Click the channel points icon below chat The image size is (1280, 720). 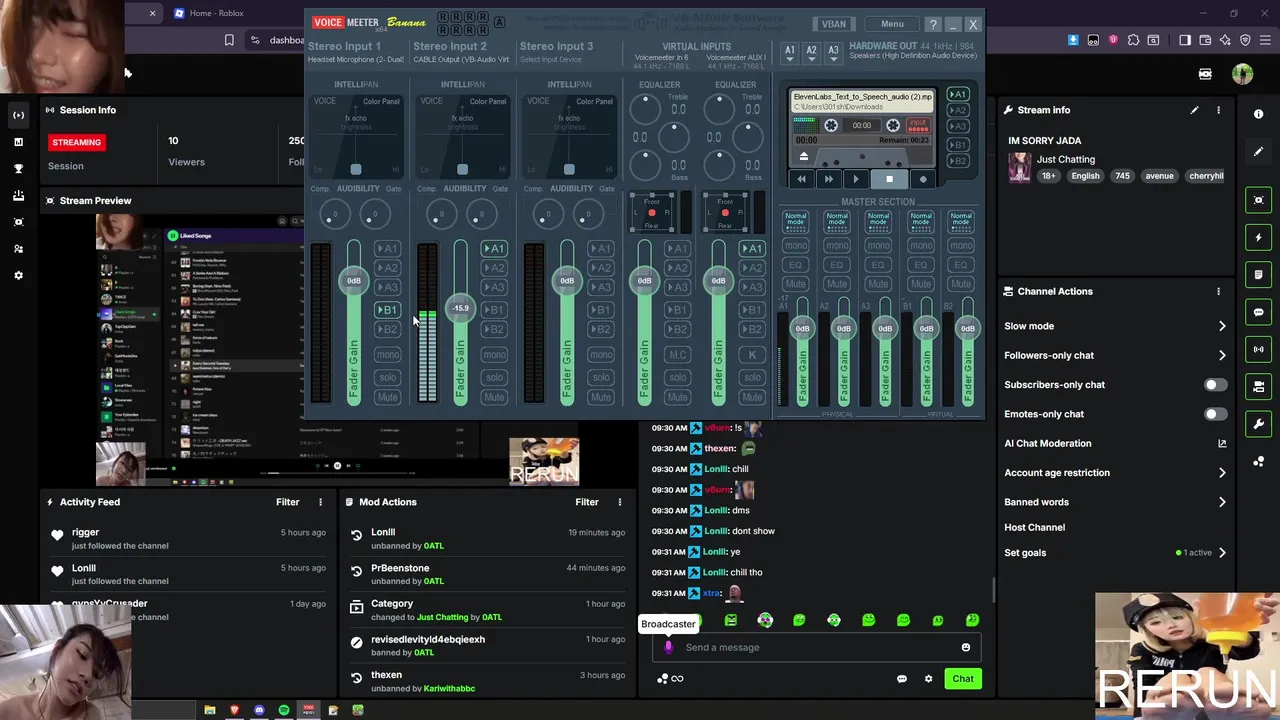669,679
